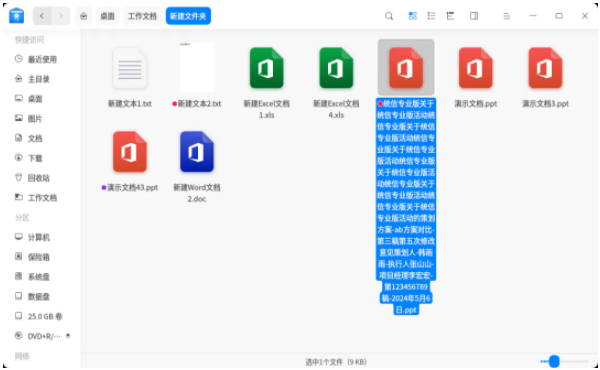The width and height of the screenshot is (600, 370).
Task: Click the 演示文档3.ppt file name
Action: pos(545,104)
